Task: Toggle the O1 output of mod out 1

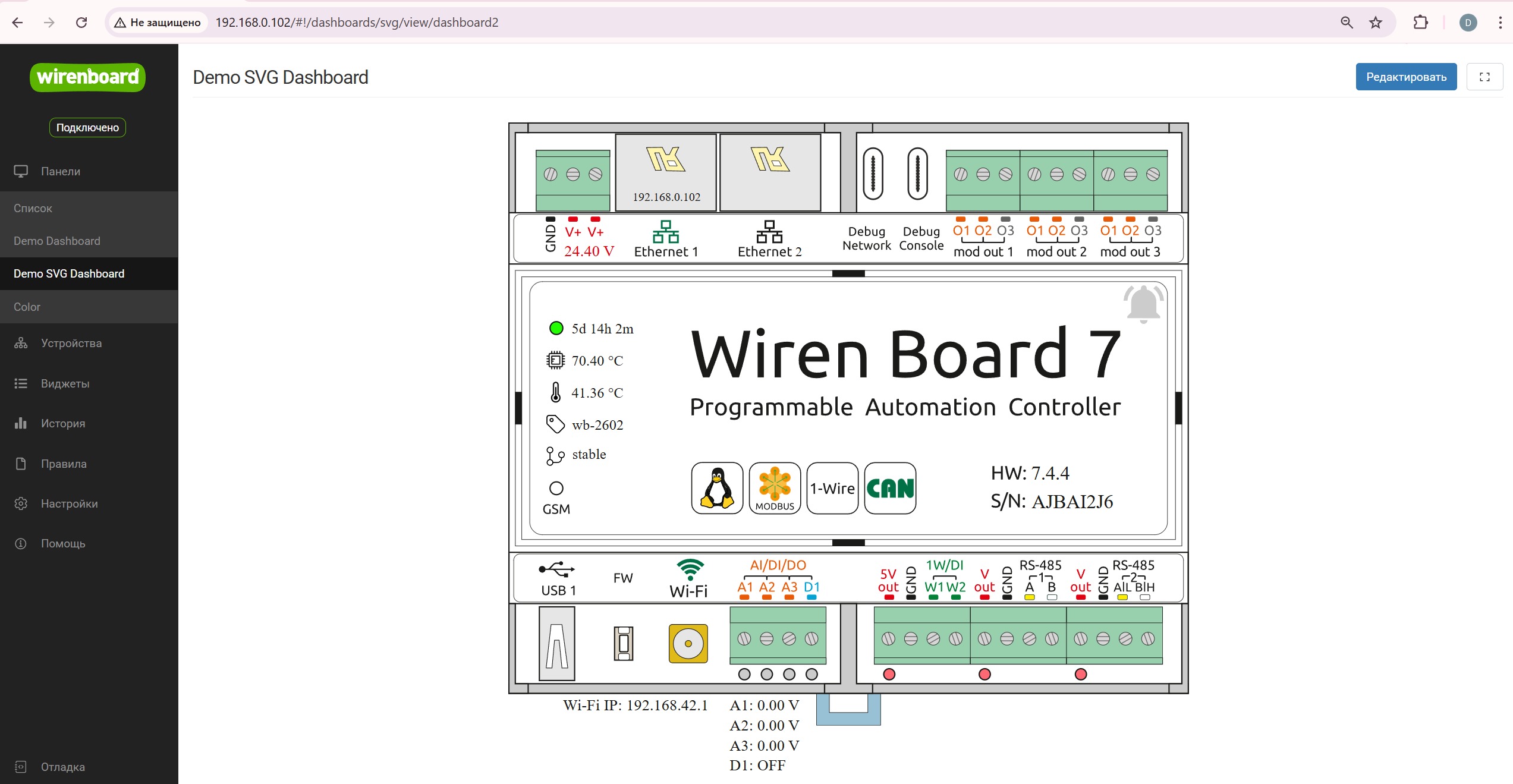Action: [961, 230]
